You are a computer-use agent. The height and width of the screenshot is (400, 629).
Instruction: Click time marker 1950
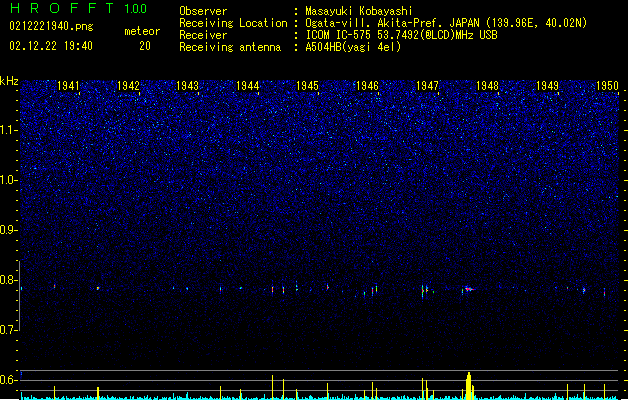point(607,85)
